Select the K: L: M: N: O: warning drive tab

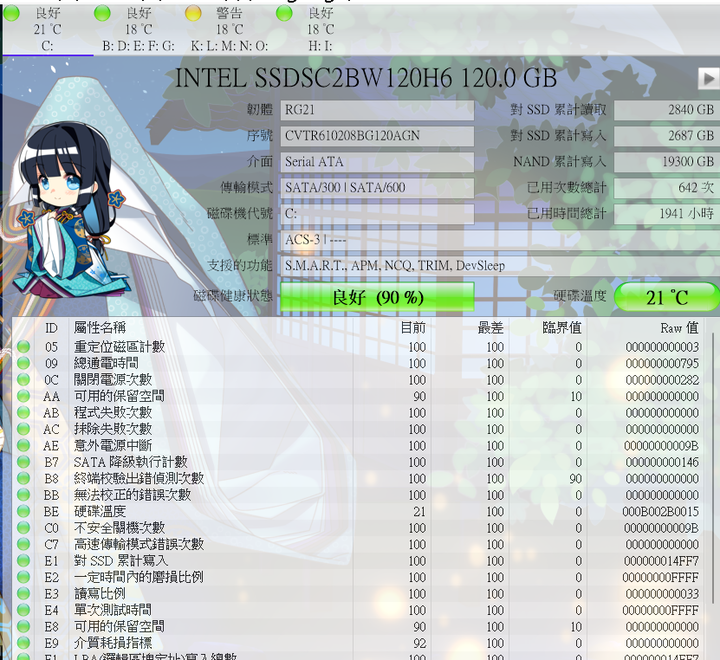pos(229,29)
